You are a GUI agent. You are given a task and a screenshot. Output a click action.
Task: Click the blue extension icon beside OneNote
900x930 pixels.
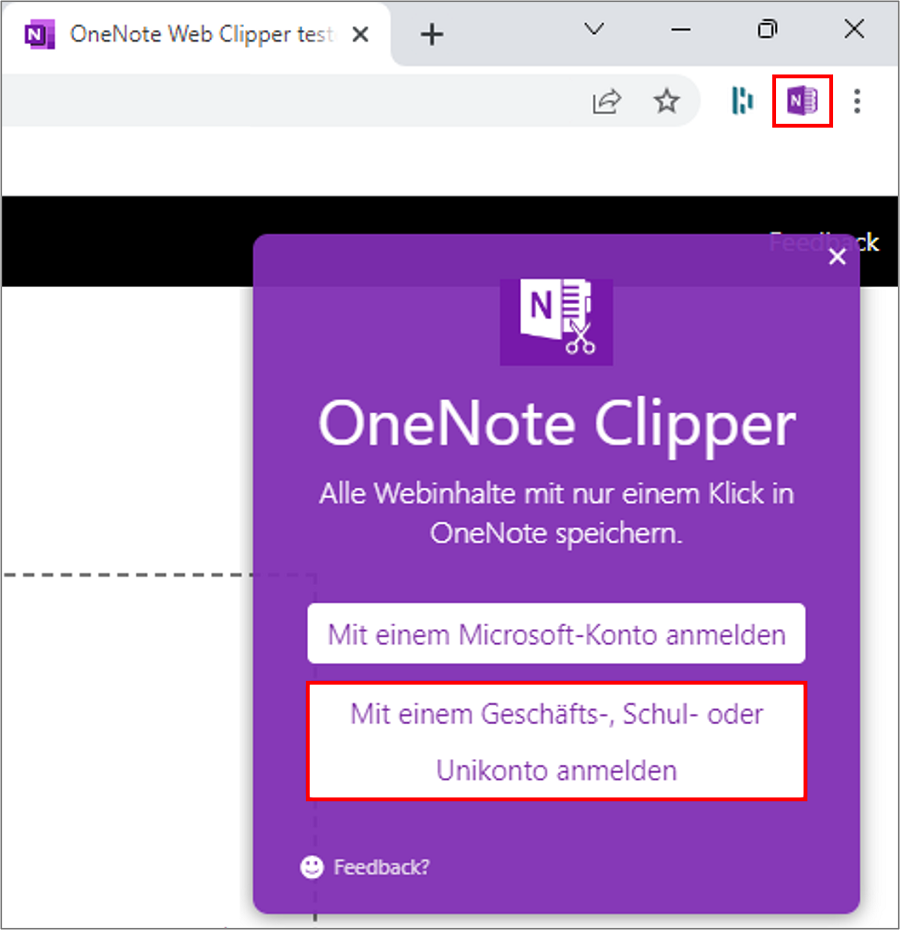741,101
